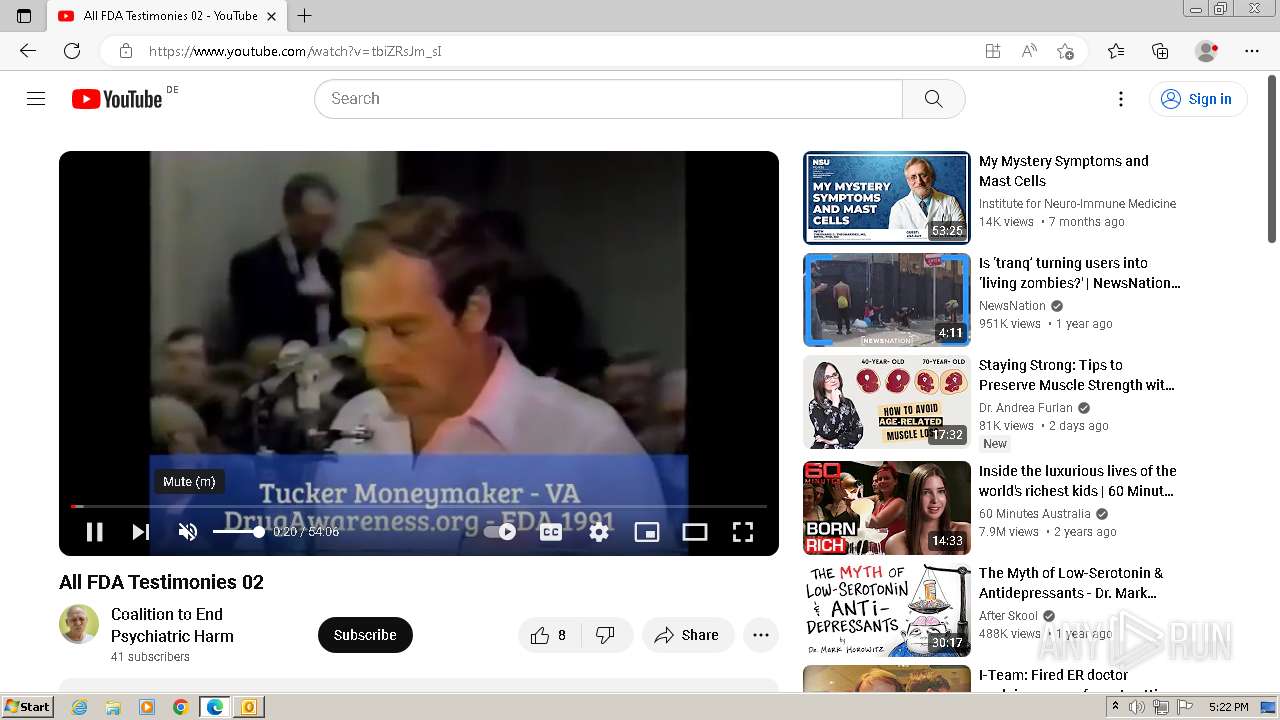Show hidden system tray icons
The width and height of the screenshot is (1280, 720).
tap(1116, 707)
